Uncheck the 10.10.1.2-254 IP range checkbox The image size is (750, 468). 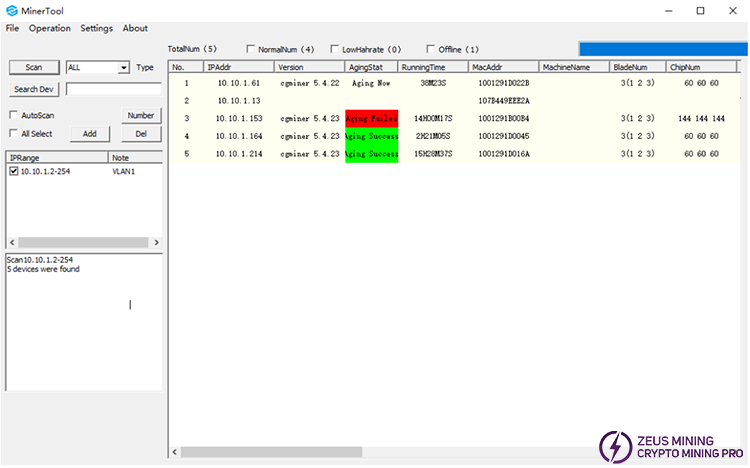[13, 172]
